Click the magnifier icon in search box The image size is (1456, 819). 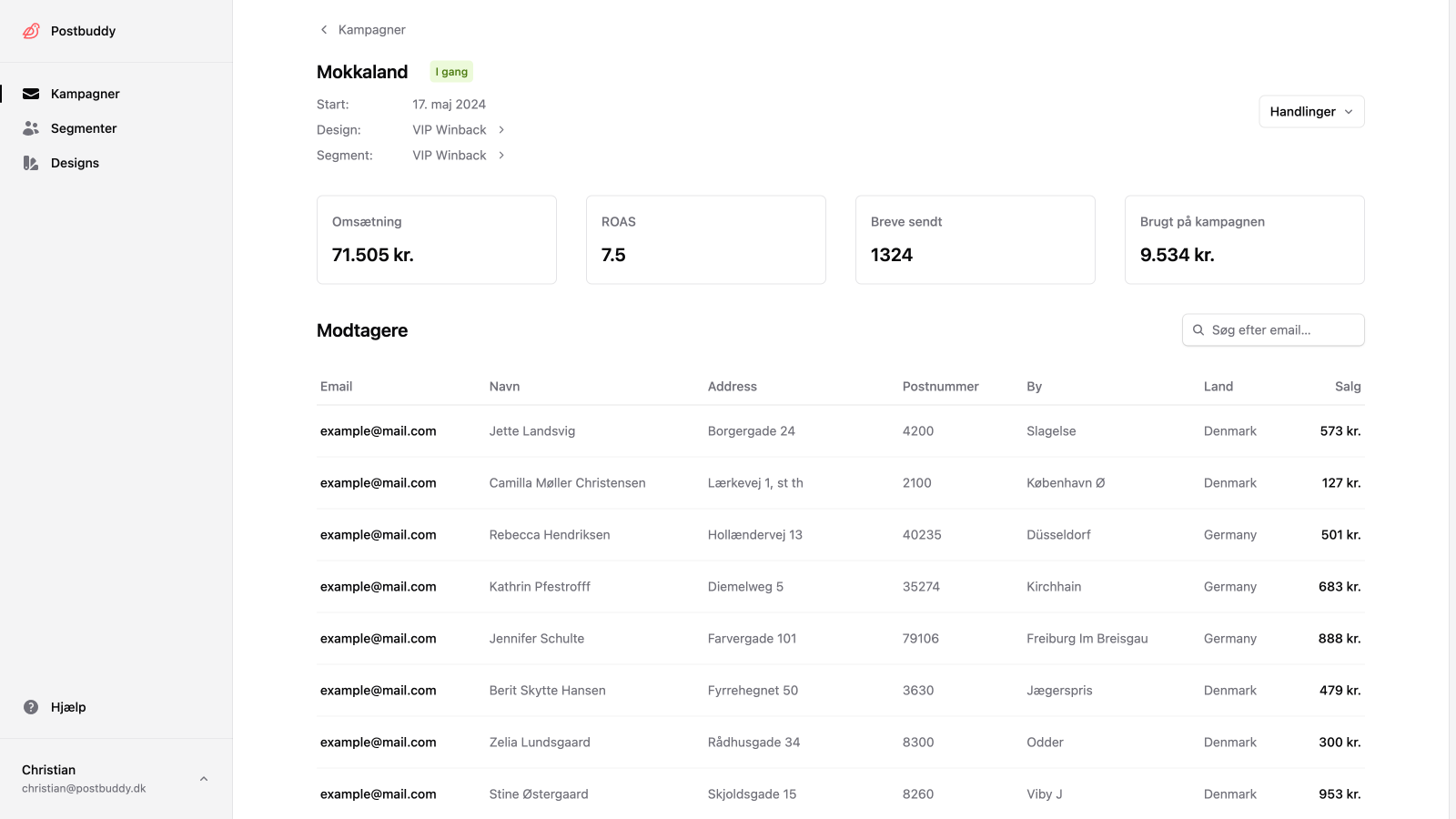pos(1198,330)
